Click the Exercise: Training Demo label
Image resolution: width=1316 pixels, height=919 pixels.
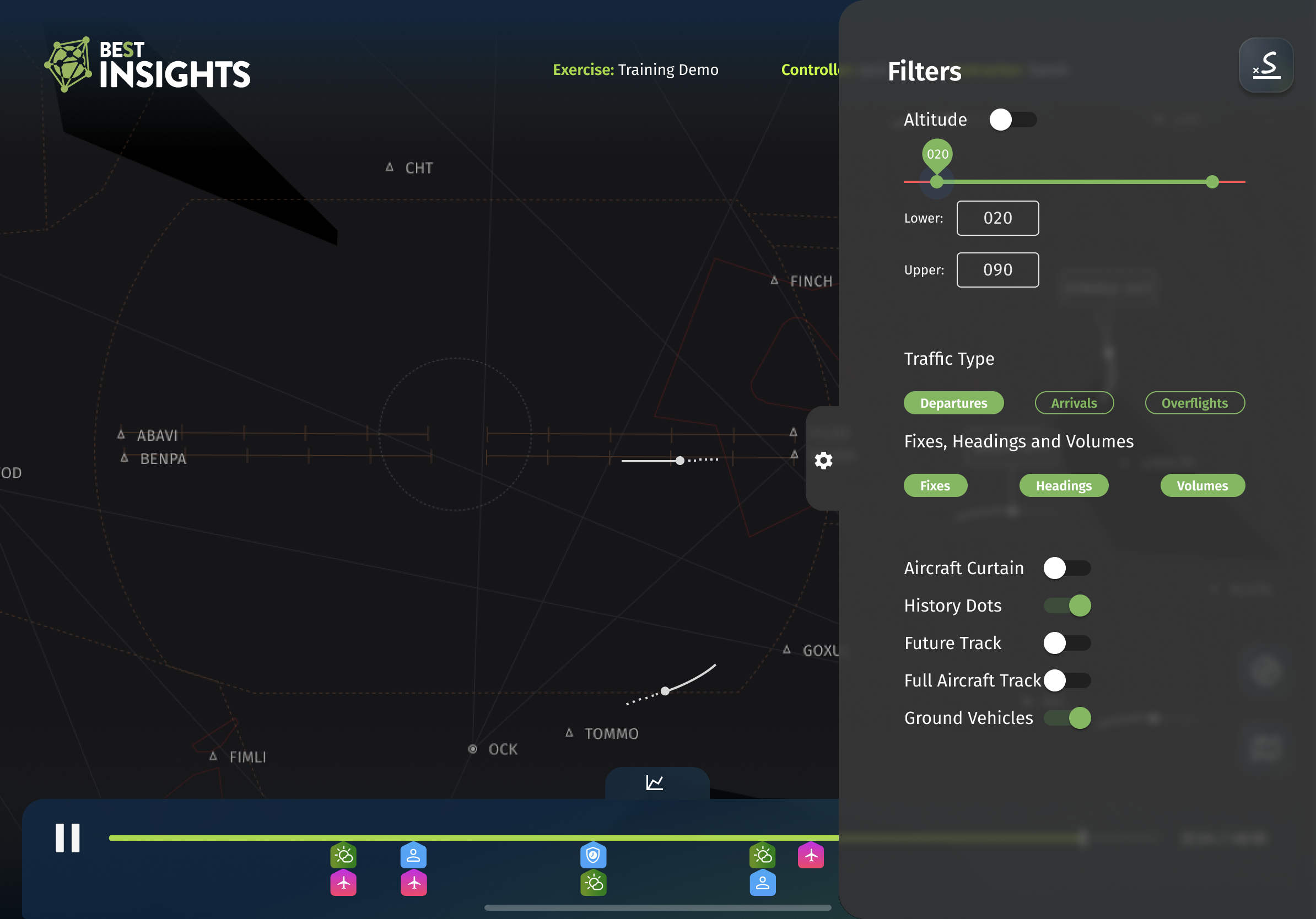coord(635,69)
